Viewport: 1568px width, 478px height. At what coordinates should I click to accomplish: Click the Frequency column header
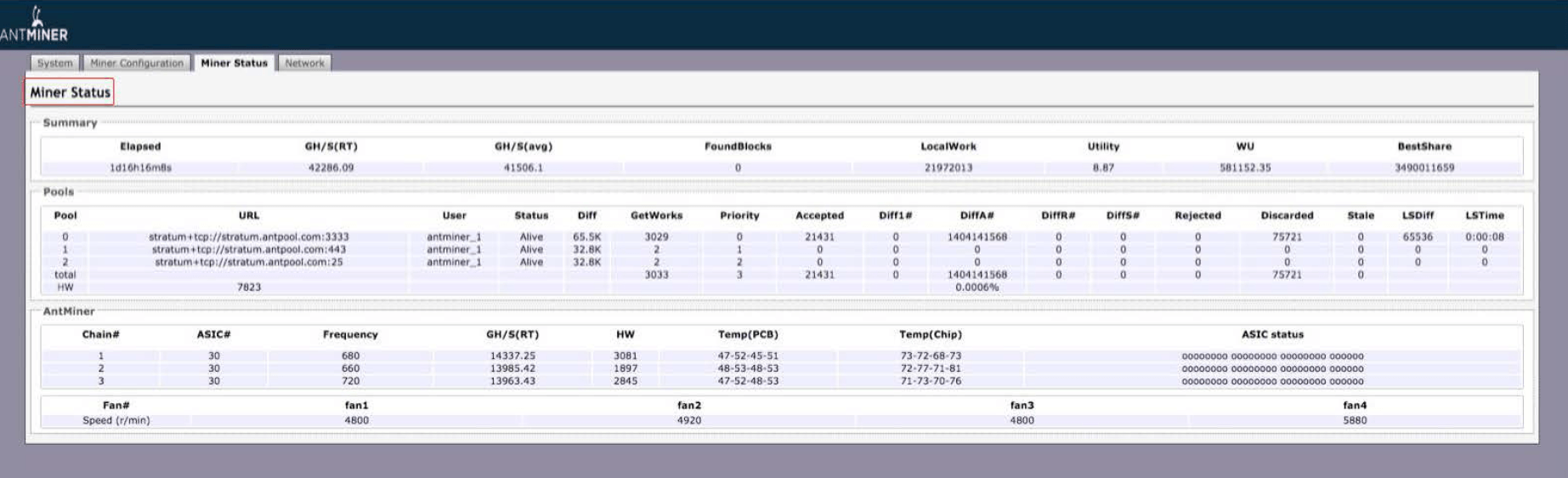click(350, 334)
